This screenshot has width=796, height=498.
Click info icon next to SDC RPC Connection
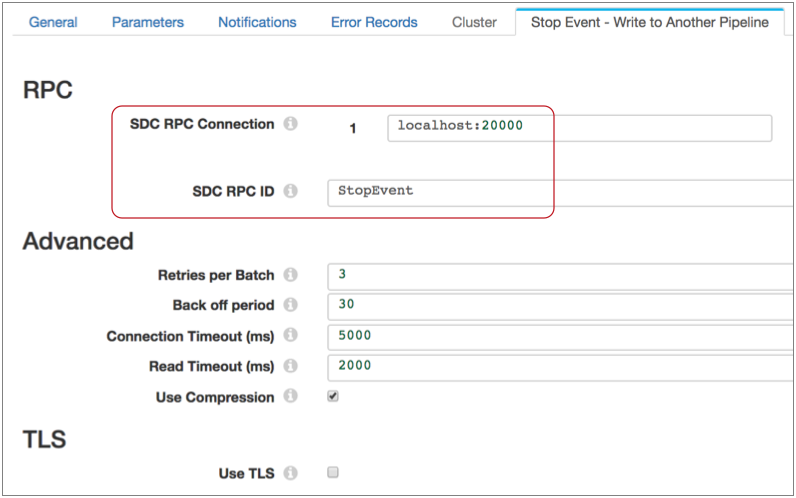[x=290, y=125]
